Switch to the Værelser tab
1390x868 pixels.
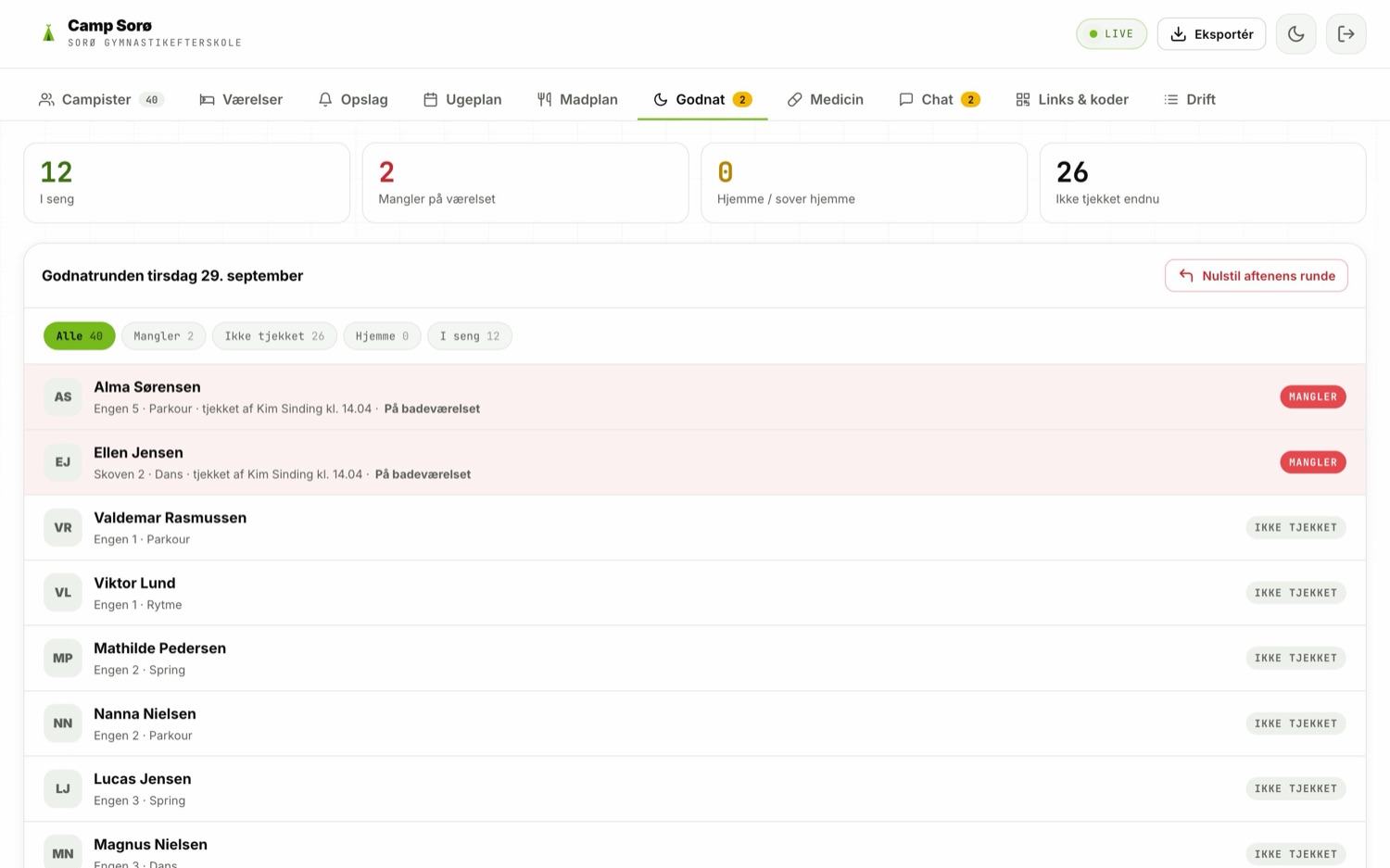[241, 99]
